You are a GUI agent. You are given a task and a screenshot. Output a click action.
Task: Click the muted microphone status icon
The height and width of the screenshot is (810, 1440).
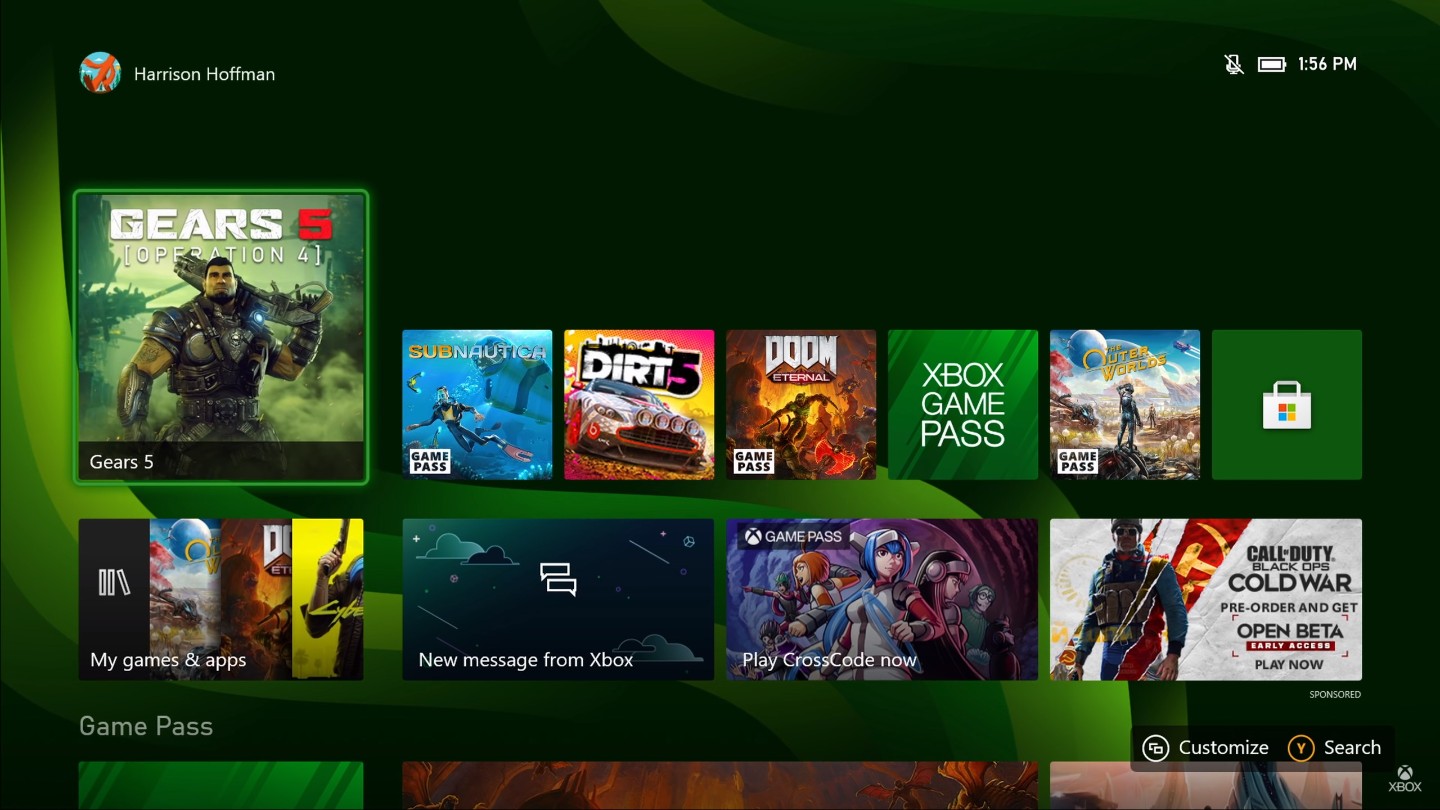pyautogui.click(x=1234, y=64)
